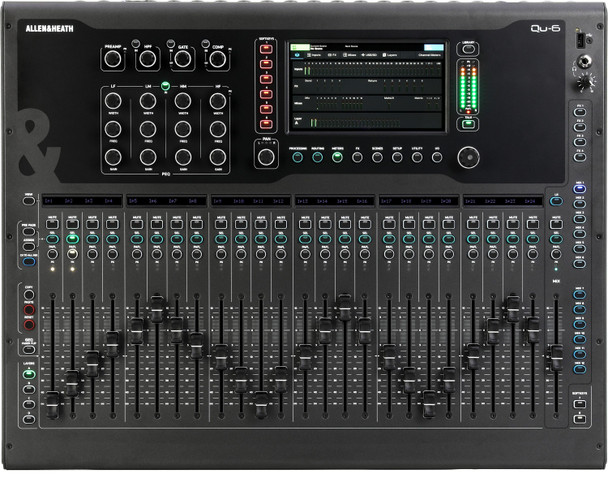Trigger SoftKey 6
This screenshot has width=608, height=478.
tap(266, 124)
